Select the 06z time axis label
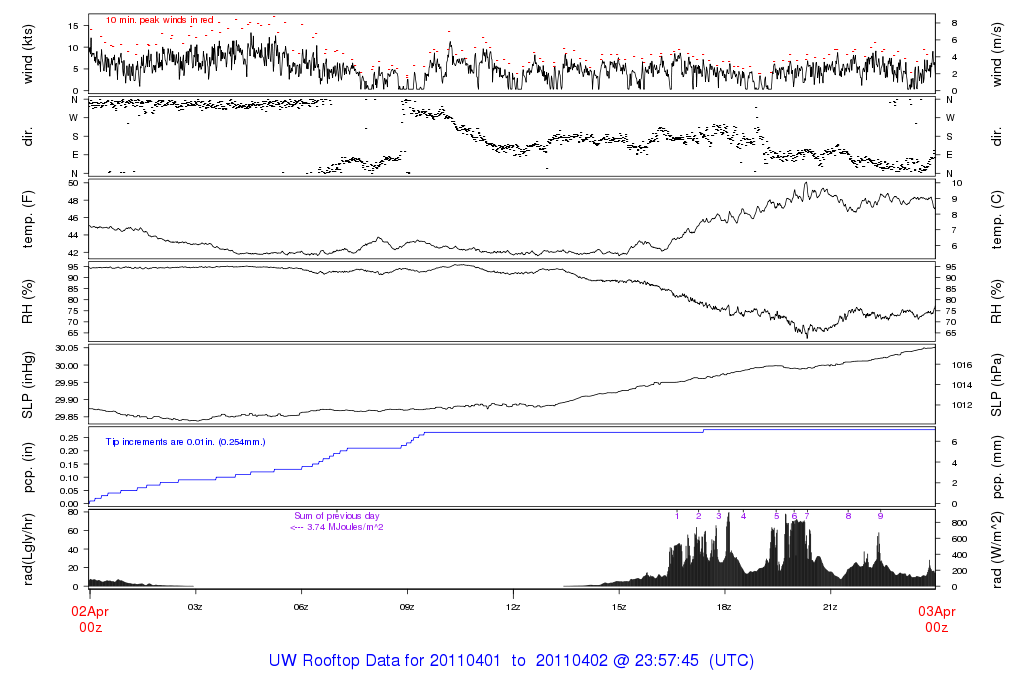The image size is (1024, 700). coord(301,607)
